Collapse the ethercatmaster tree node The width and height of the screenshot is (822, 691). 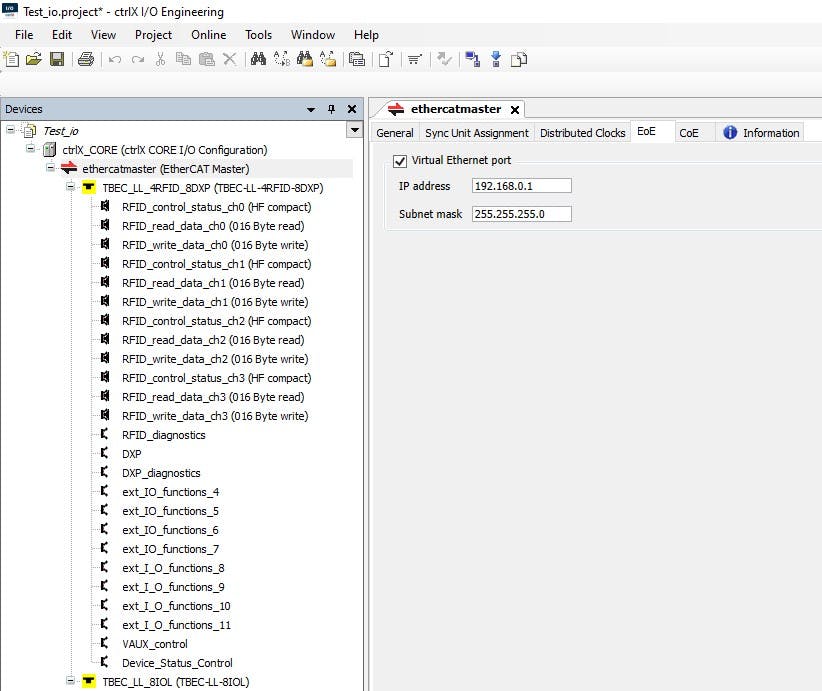50,168
